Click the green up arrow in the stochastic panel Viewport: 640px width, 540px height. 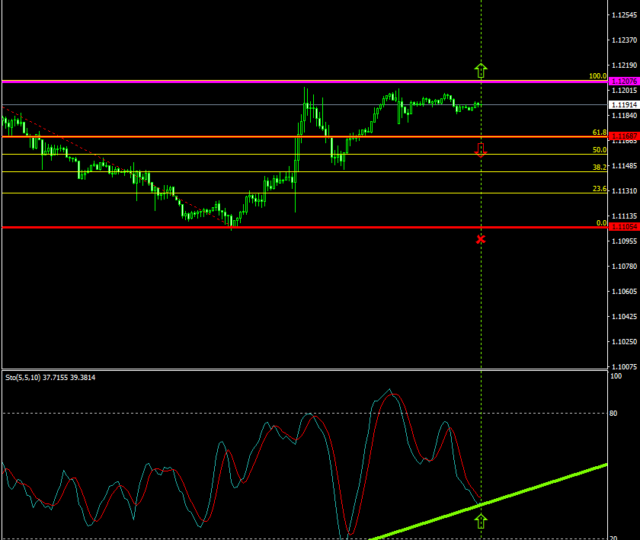(481, 520)
